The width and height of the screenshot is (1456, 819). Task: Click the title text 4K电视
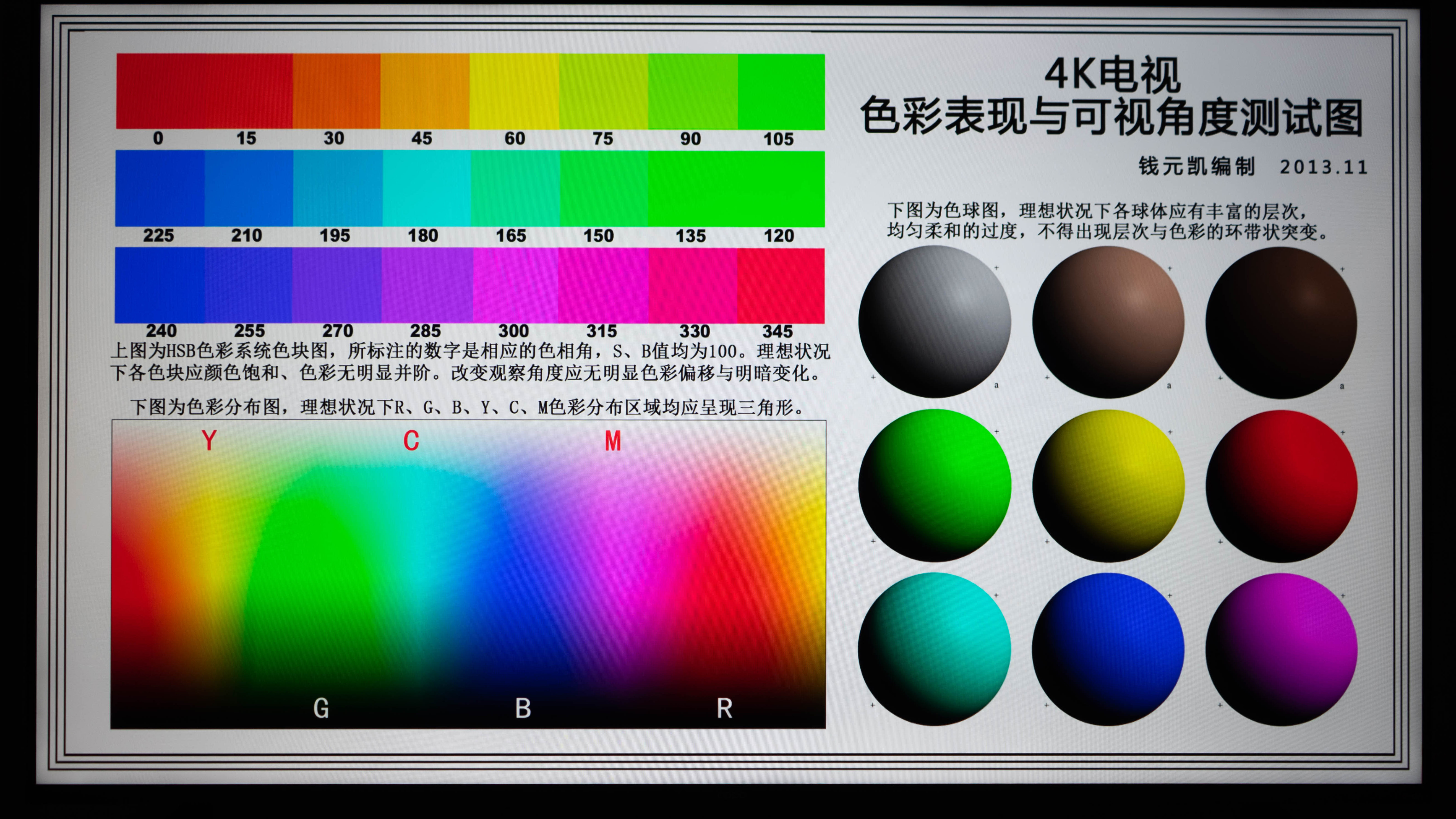click(1112, 75)
